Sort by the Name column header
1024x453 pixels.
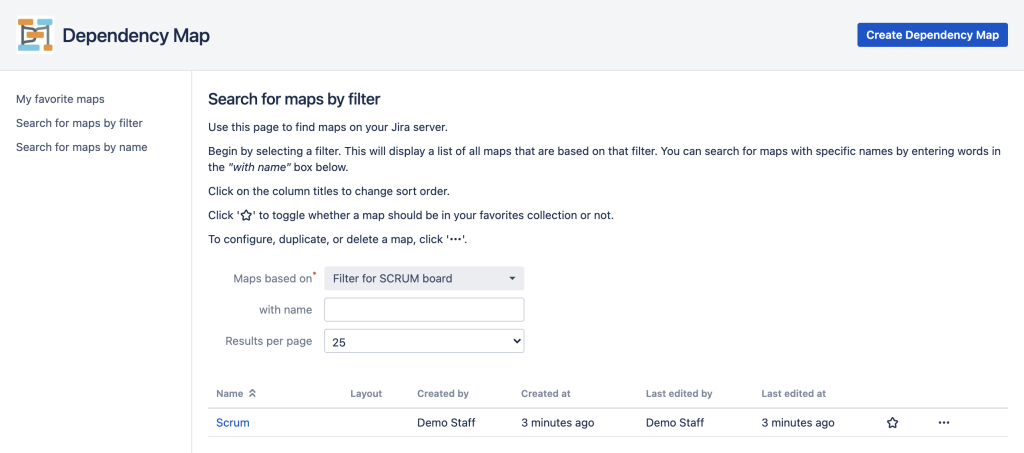click(229, 394)
